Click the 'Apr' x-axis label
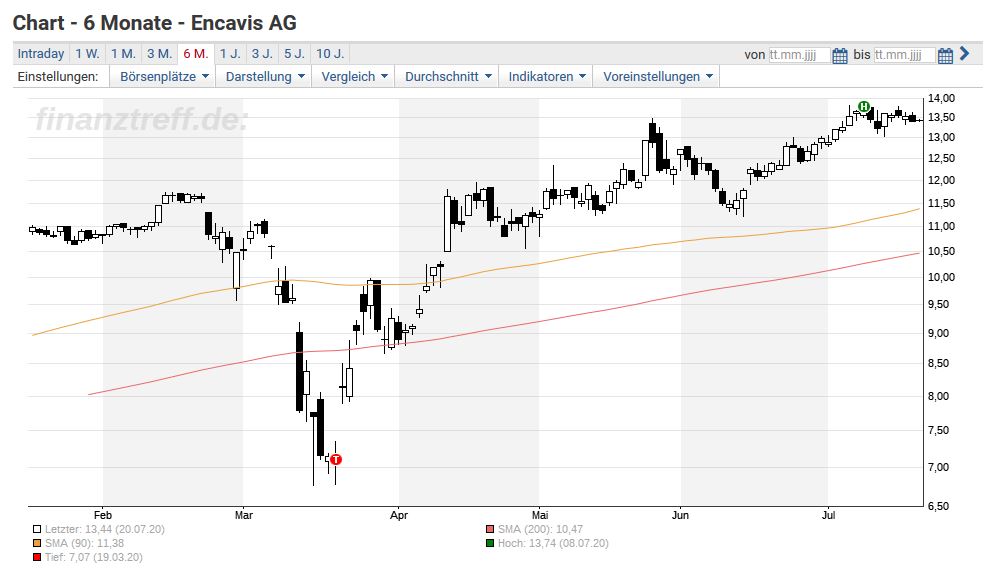Image resolution: width=995 pixels, height=572 pixels. 399,515
